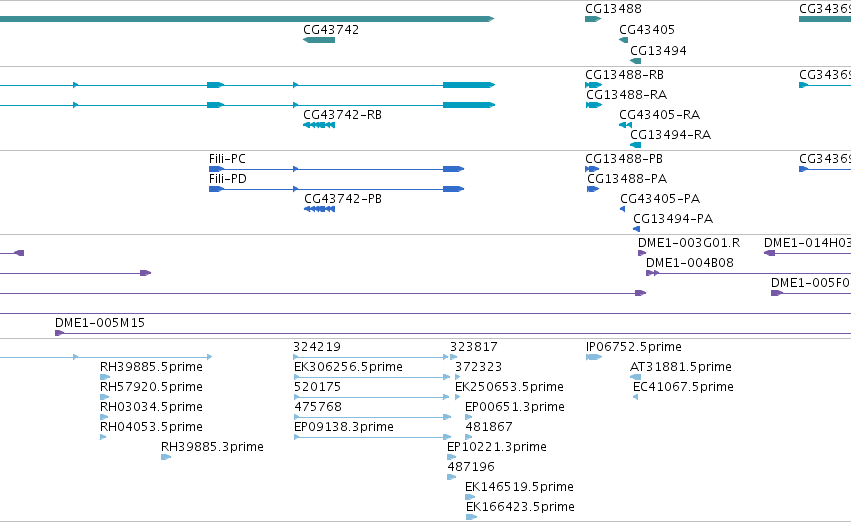Click the CG13488-PB protein label

[x=624, y=158]
